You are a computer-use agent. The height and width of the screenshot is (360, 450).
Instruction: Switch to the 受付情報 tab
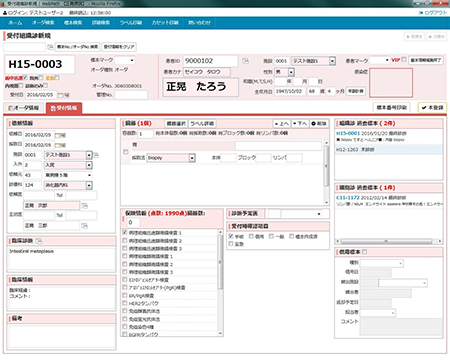(64, 108)
